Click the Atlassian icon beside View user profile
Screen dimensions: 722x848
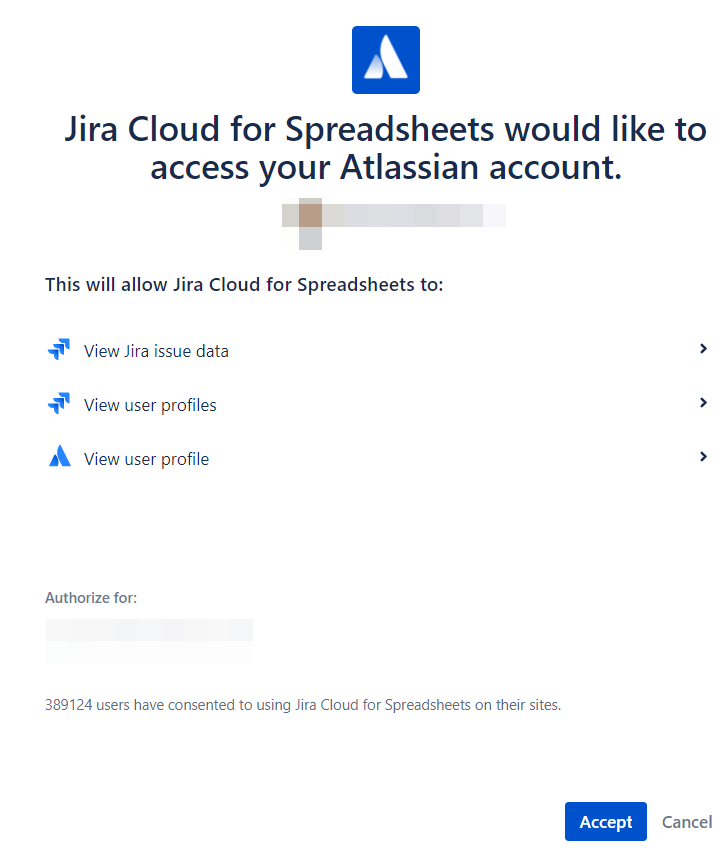point(59,457)
